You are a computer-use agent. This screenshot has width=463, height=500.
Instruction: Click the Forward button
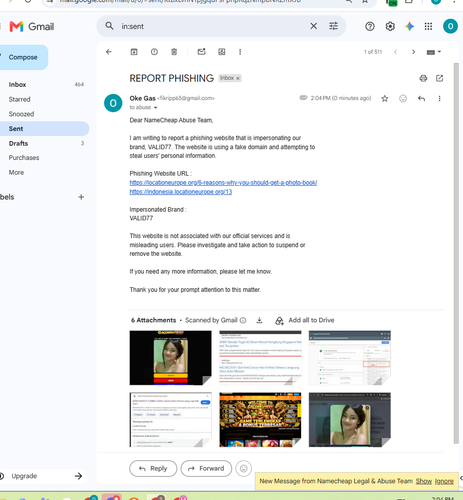tap(206, 469)
